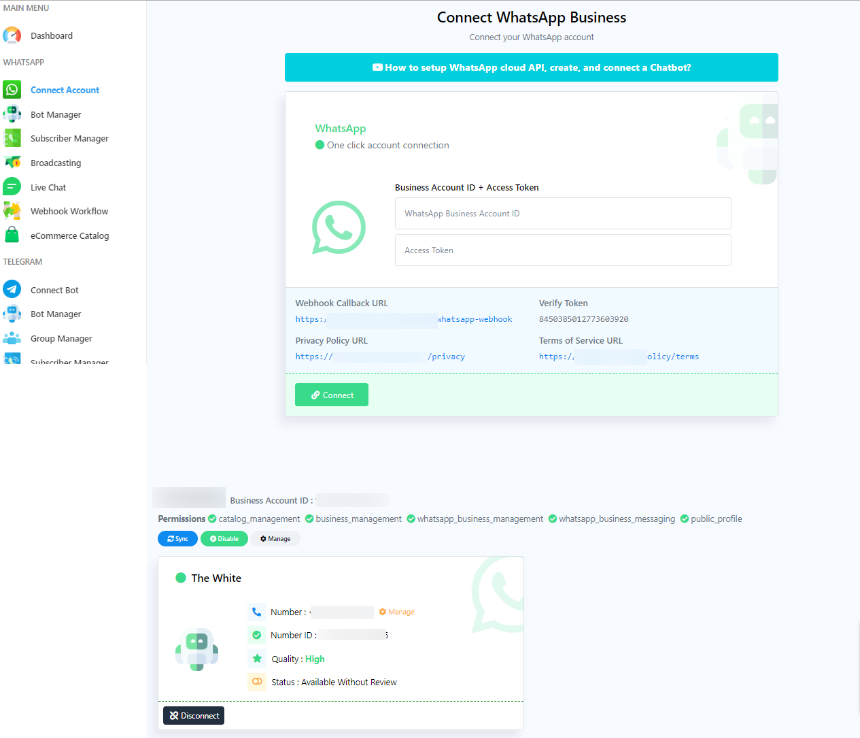Open the WhatsApp cloud API setup video banner

531,68
